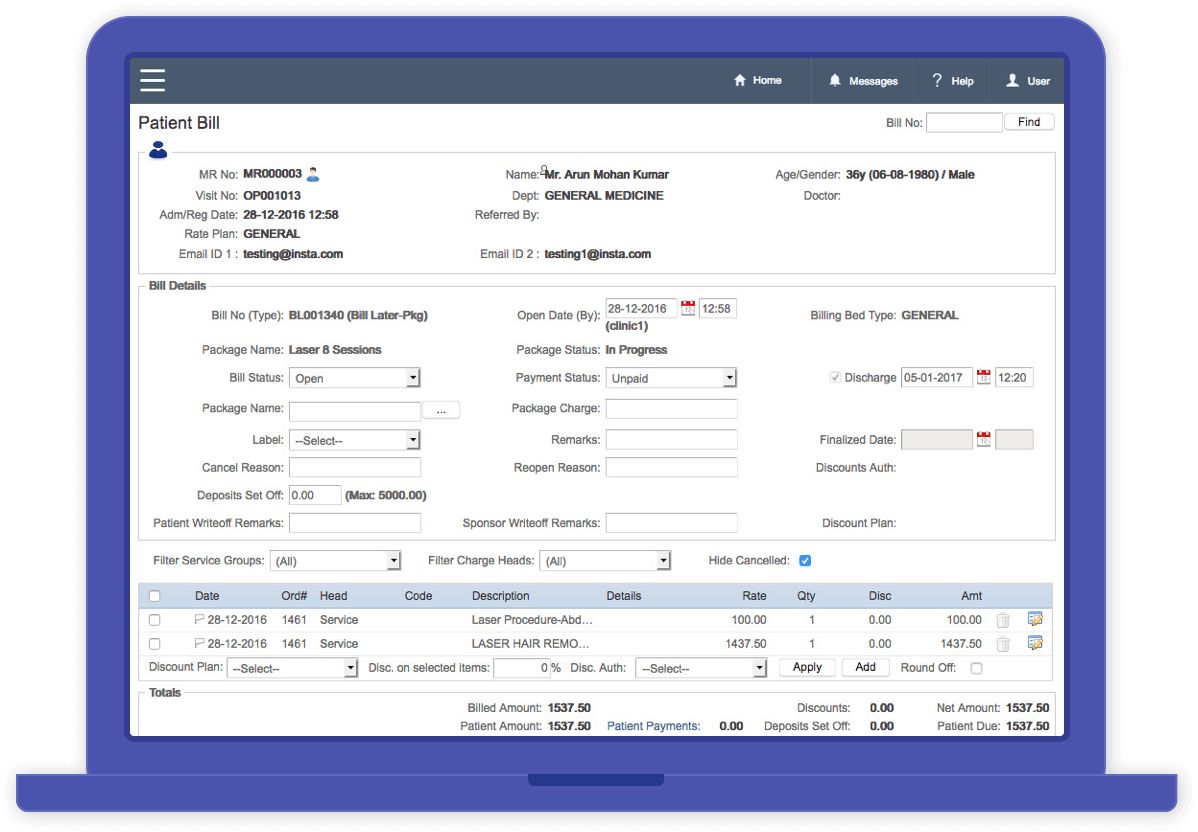Click the Package Charge input field
The width and height of the screenshot is (1198, 832).
tap(671, 409)
